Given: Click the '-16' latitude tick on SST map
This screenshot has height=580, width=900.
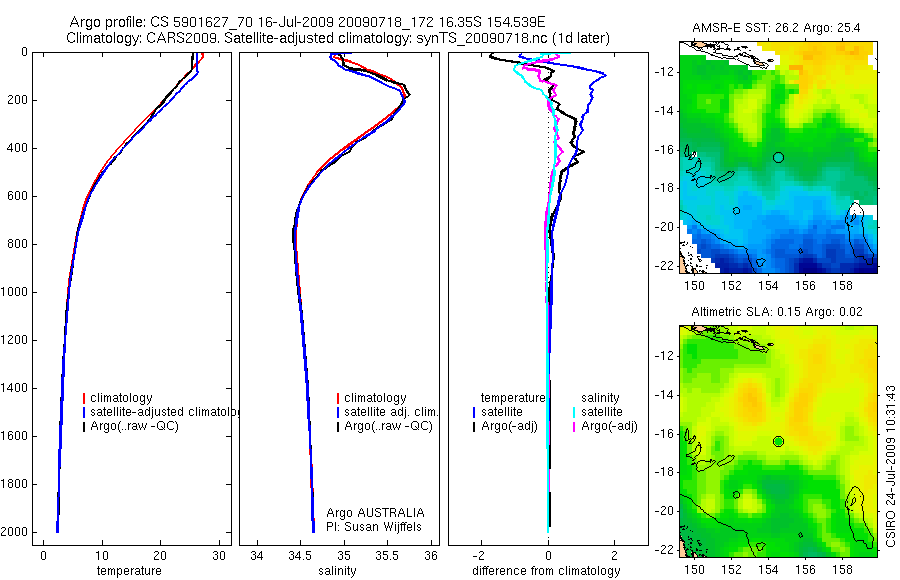Looking at the screenshot, I should [664, 150].
